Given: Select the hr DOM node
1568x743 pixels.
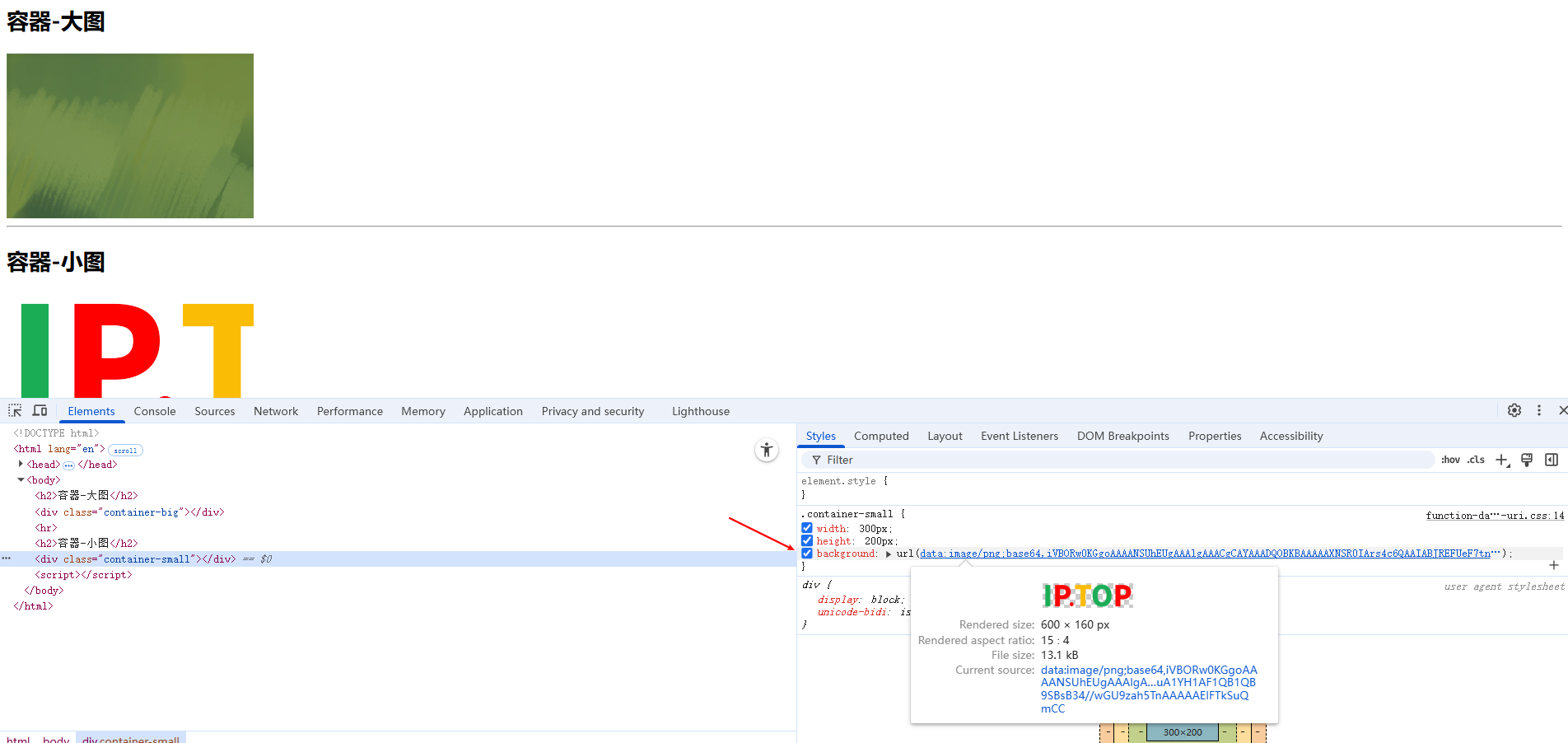Looking at the screenshot, I should point(46,528).
